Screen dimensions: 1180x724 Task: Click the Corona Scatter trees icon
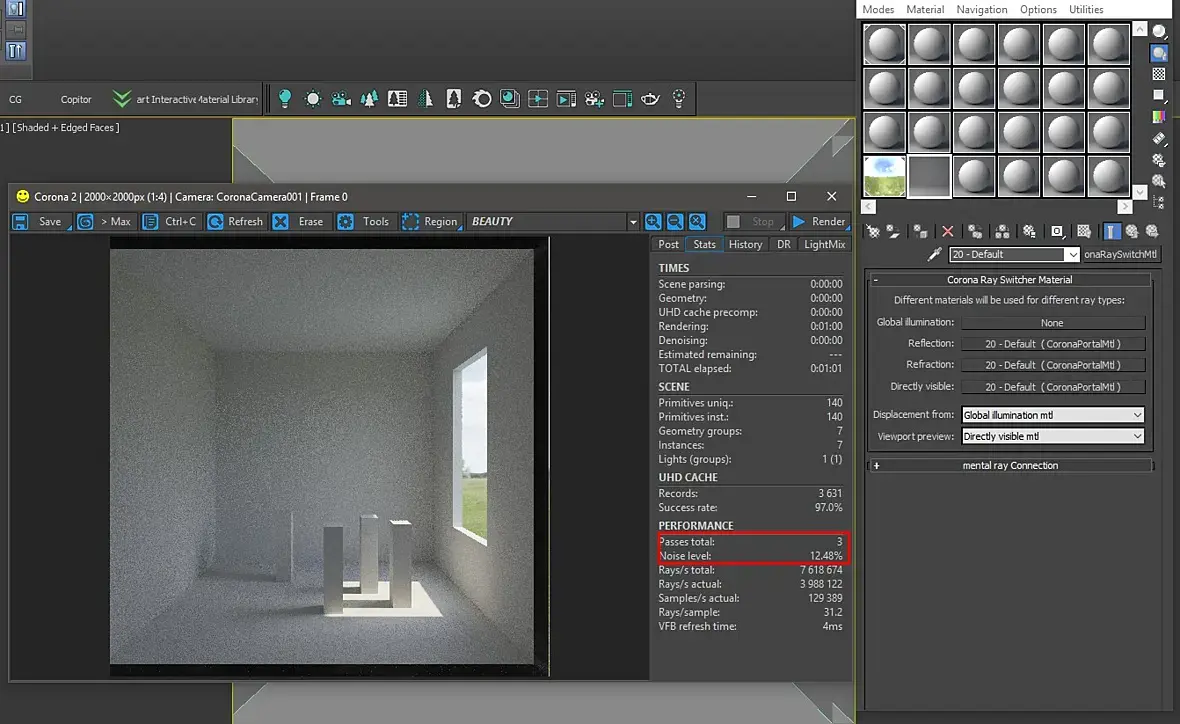[x=369, y=99]
